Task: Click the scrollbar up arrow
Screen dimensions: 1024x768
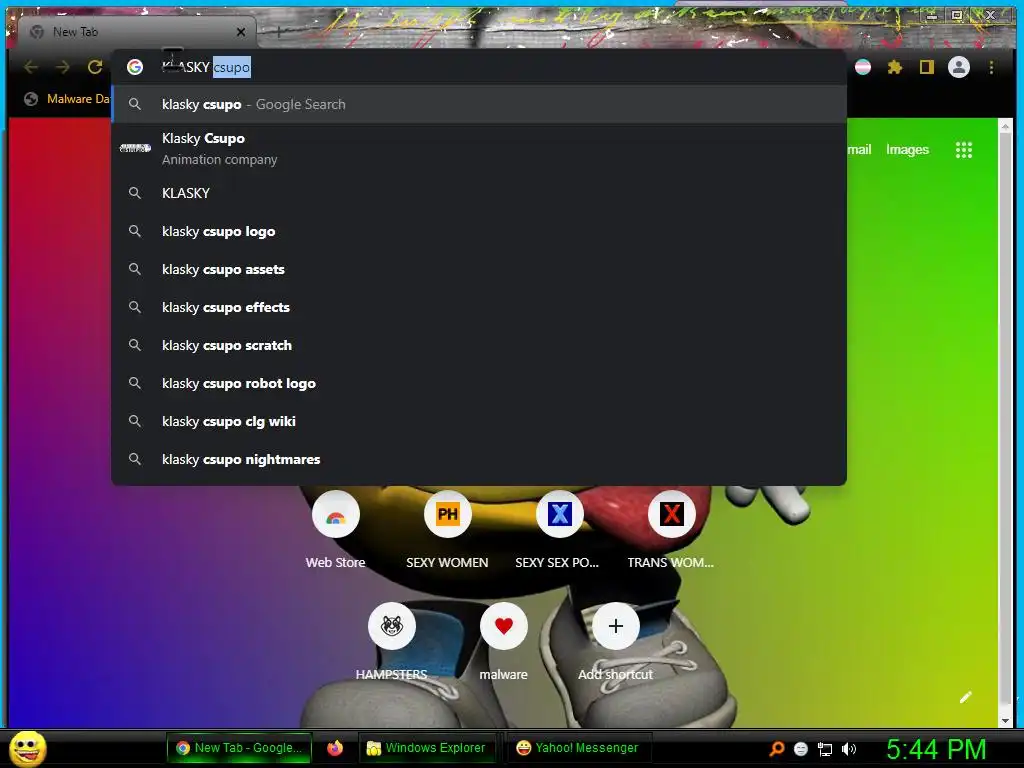Action: point(1005,126)
